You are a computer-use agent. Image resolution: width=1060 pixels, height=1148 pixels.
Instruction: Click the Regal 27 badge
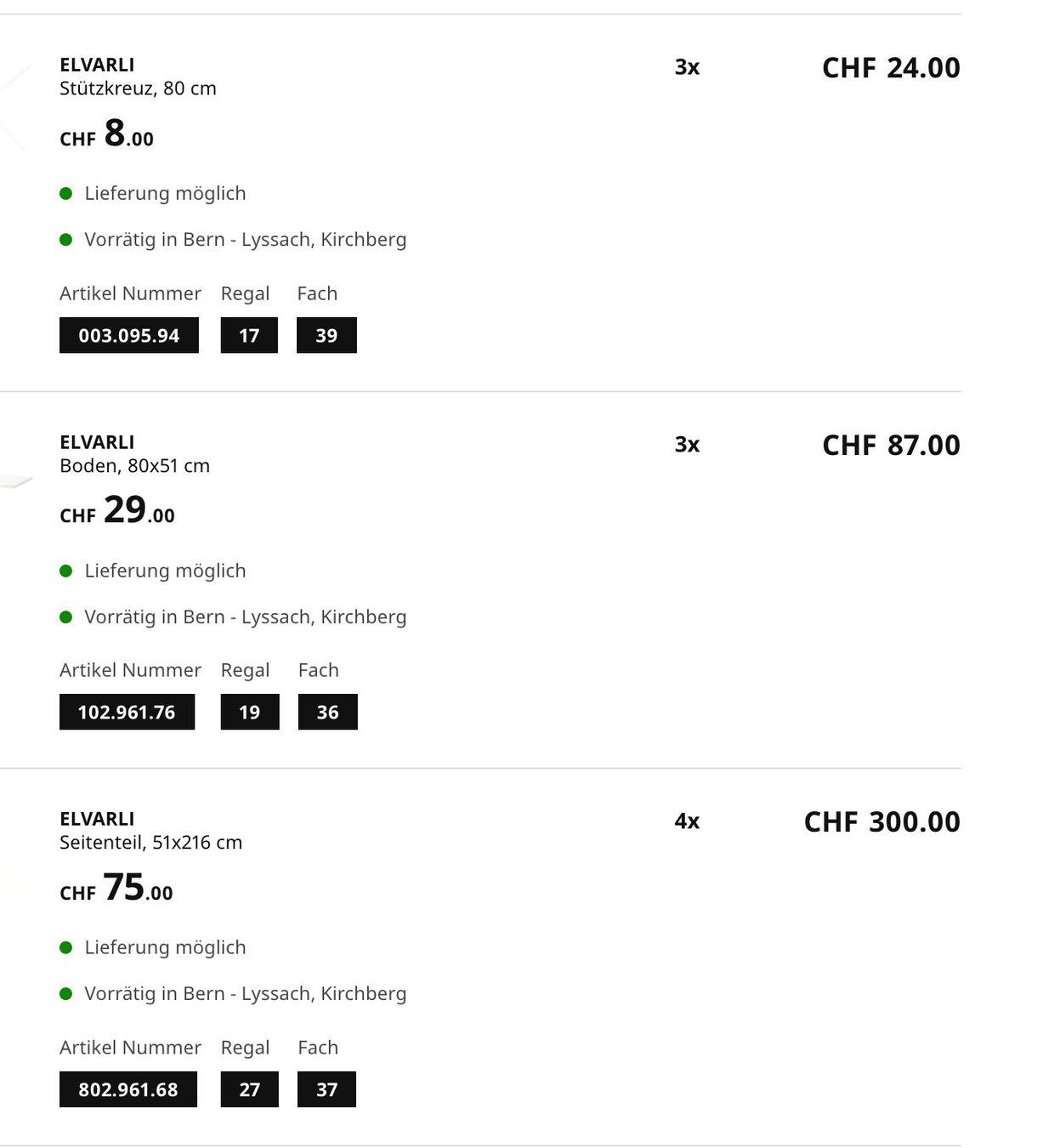250,1089
